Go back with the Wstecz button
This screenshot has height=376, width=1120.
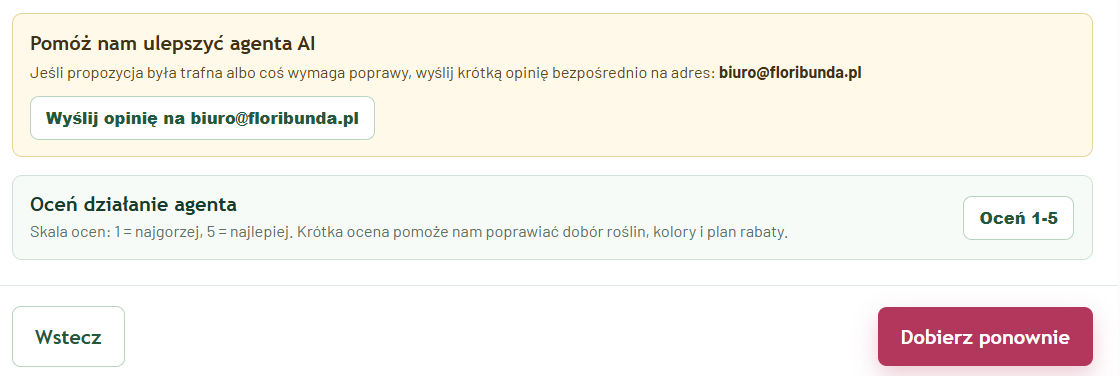click(69, 337)
